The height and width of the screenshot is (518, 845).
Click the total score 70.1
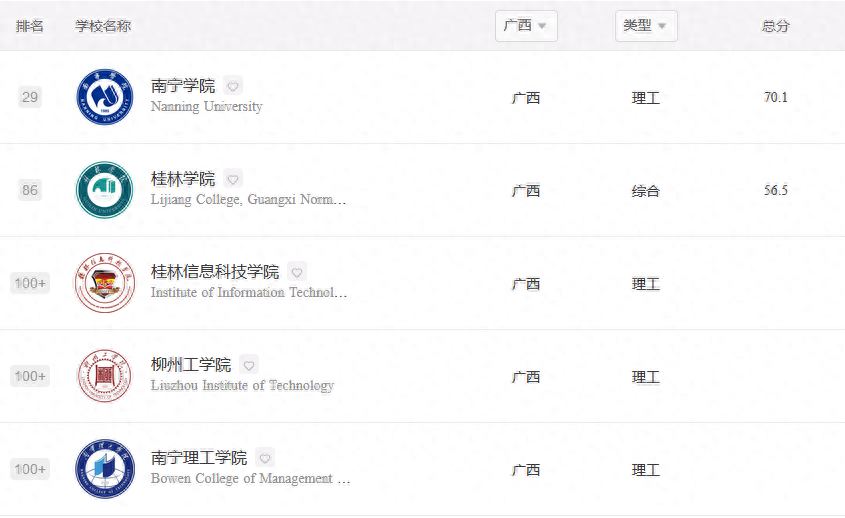coord(775,97)
